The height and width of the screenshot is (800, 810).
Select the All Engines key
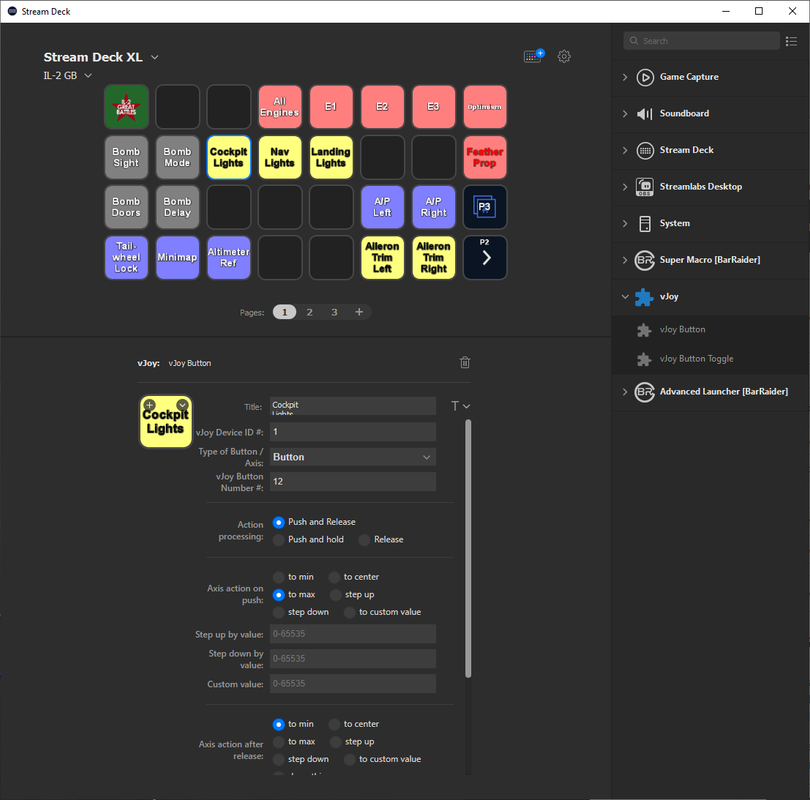(279, 107)
